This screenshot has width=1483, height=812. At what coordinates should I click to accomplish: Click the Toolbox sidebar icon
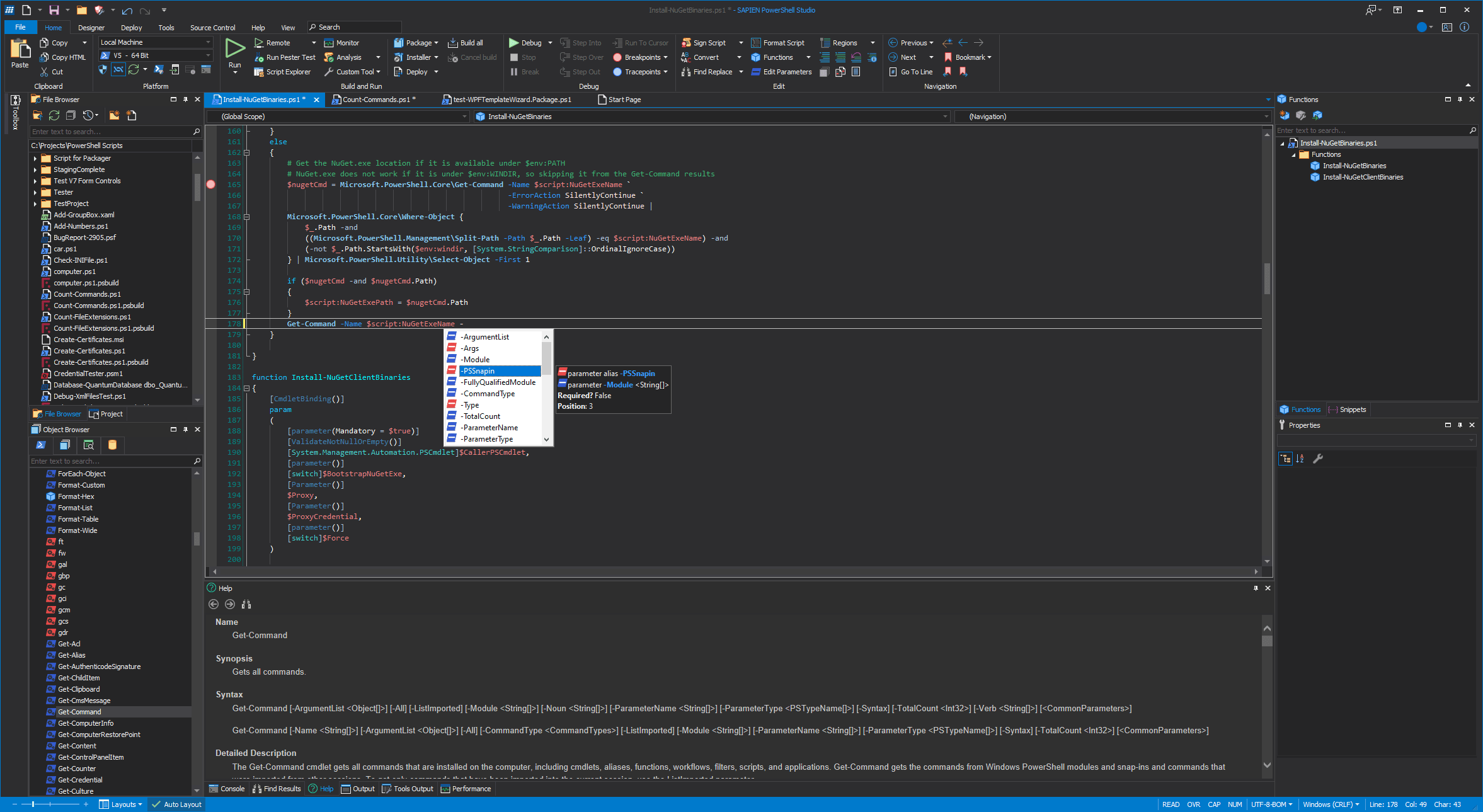(x=15, y=100)
